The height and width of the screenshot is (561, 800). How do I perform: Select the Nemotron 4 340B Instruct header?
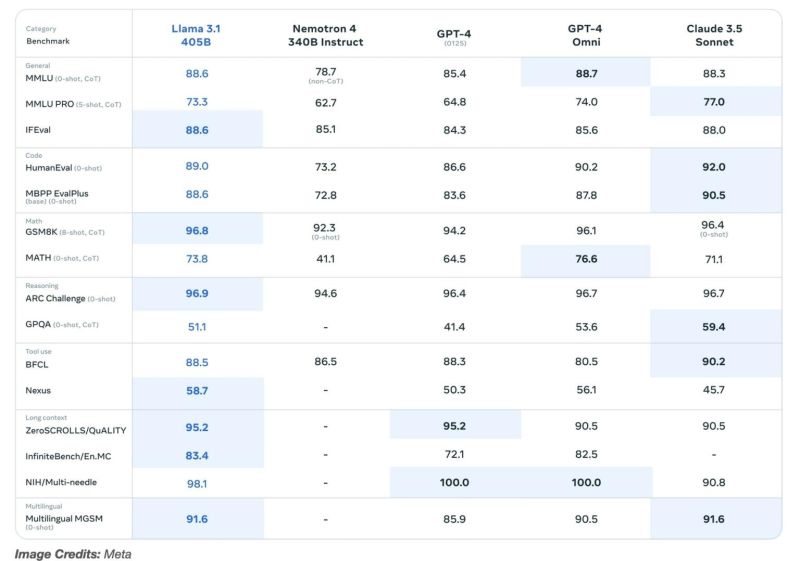click(326, 35)
